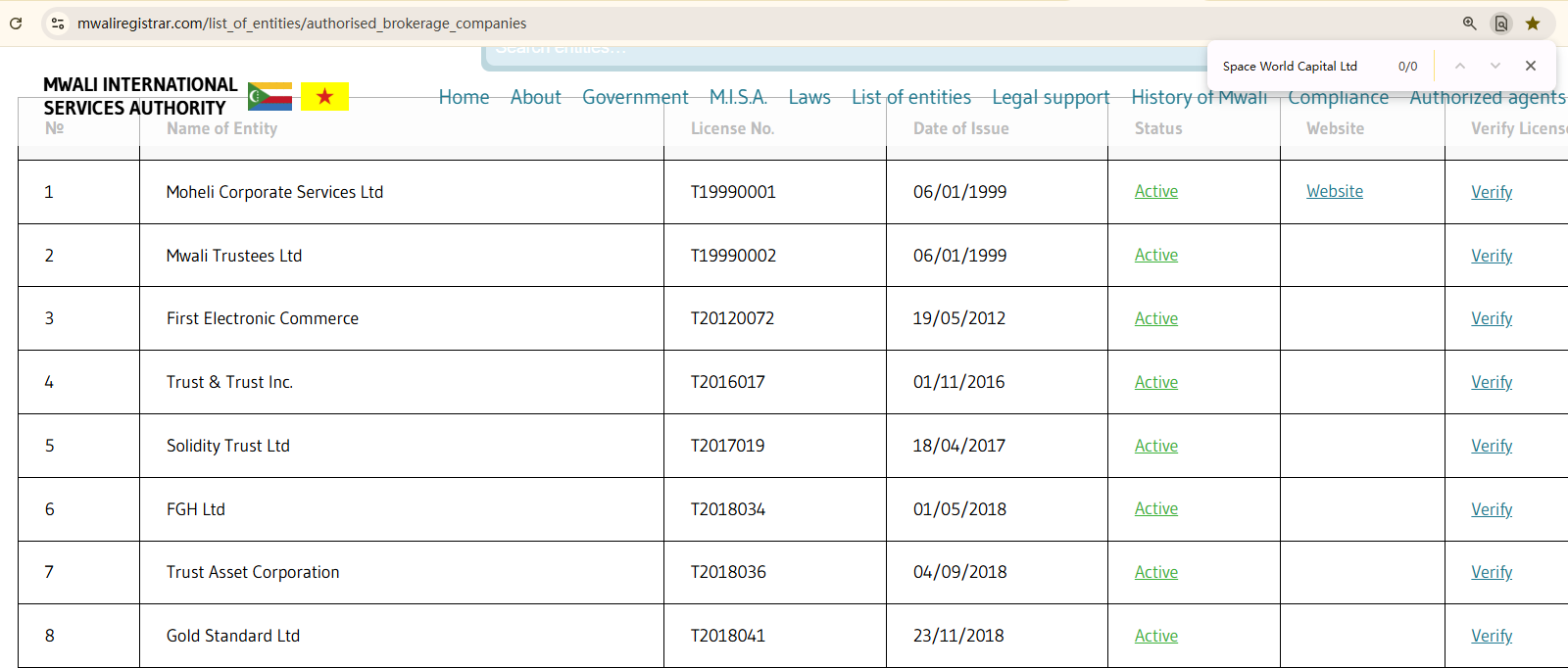
Task: Close the find-in-page bar
Action: 1530,66
